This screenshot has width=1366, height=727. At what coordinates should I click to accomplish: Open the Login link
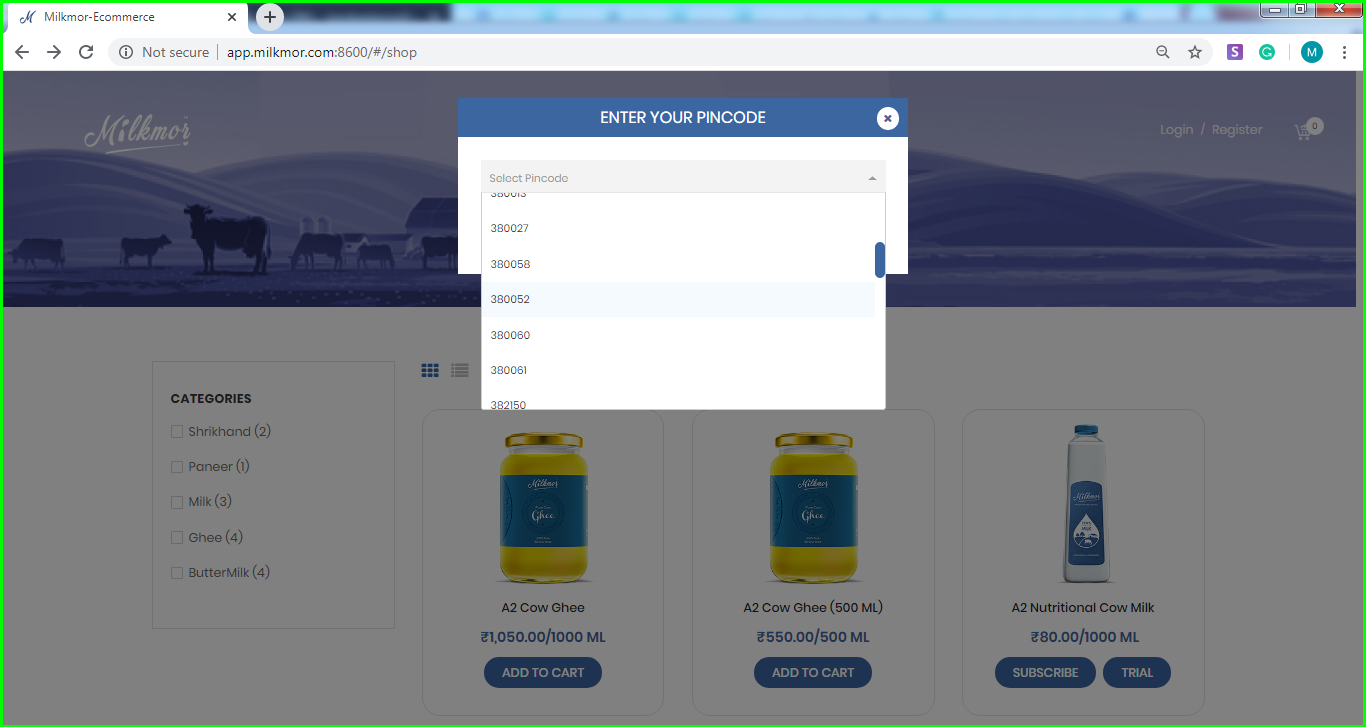[1176, 130]
